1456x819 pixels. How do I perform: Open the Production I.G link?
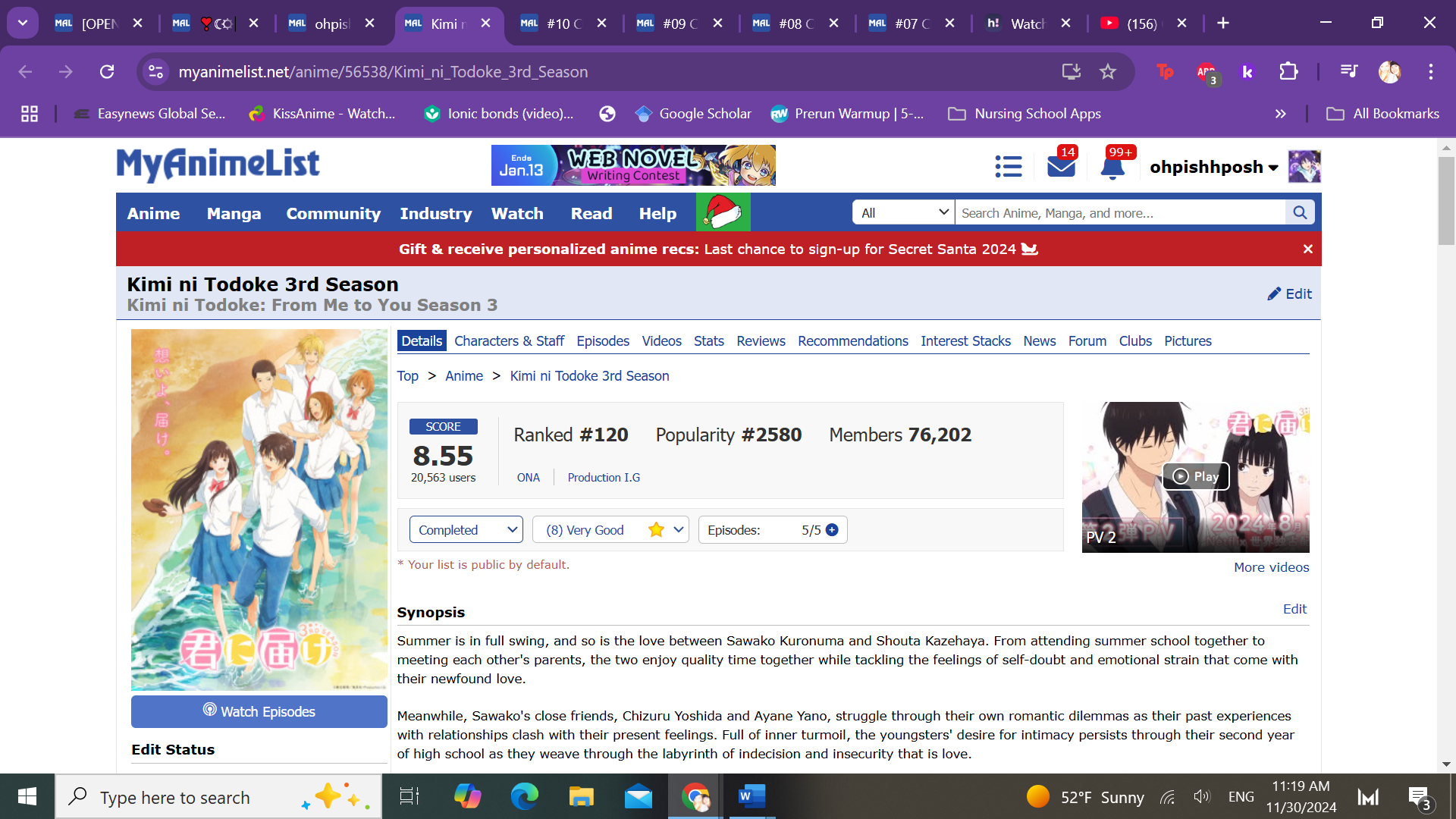pos(604,478)
